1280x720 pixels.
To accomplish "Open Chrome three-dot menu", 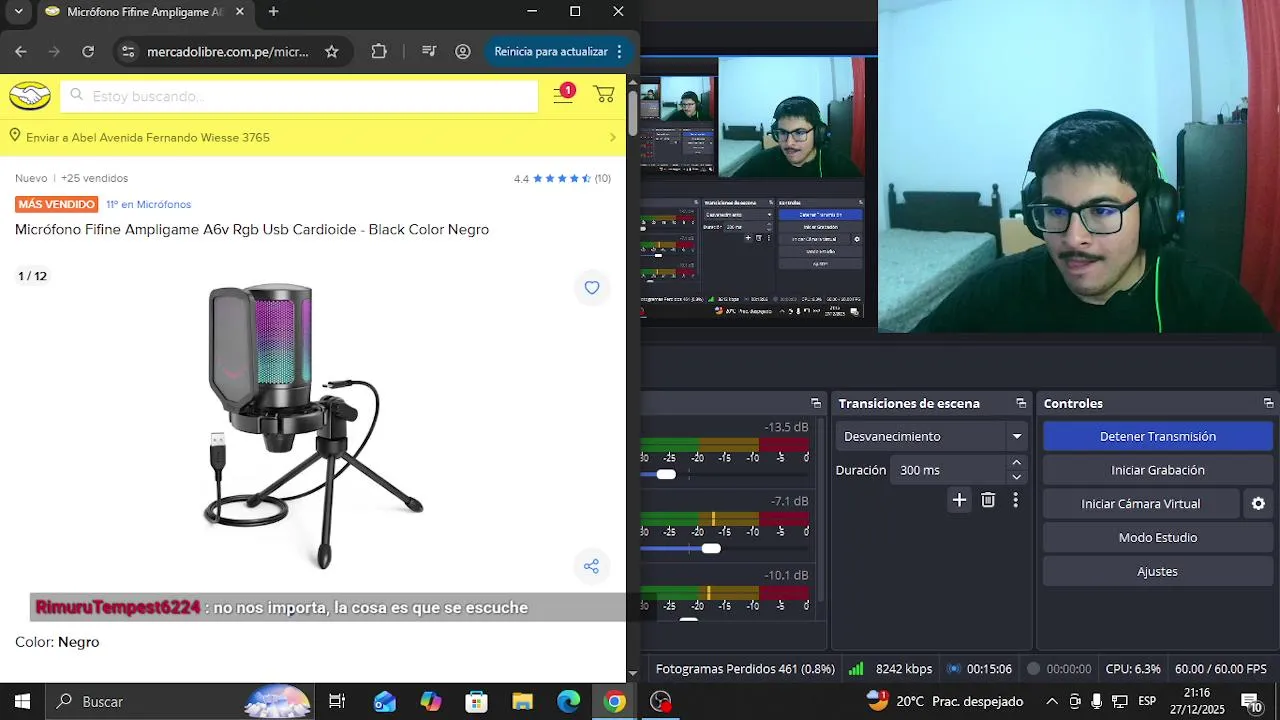I will click(x=619, y=51).
